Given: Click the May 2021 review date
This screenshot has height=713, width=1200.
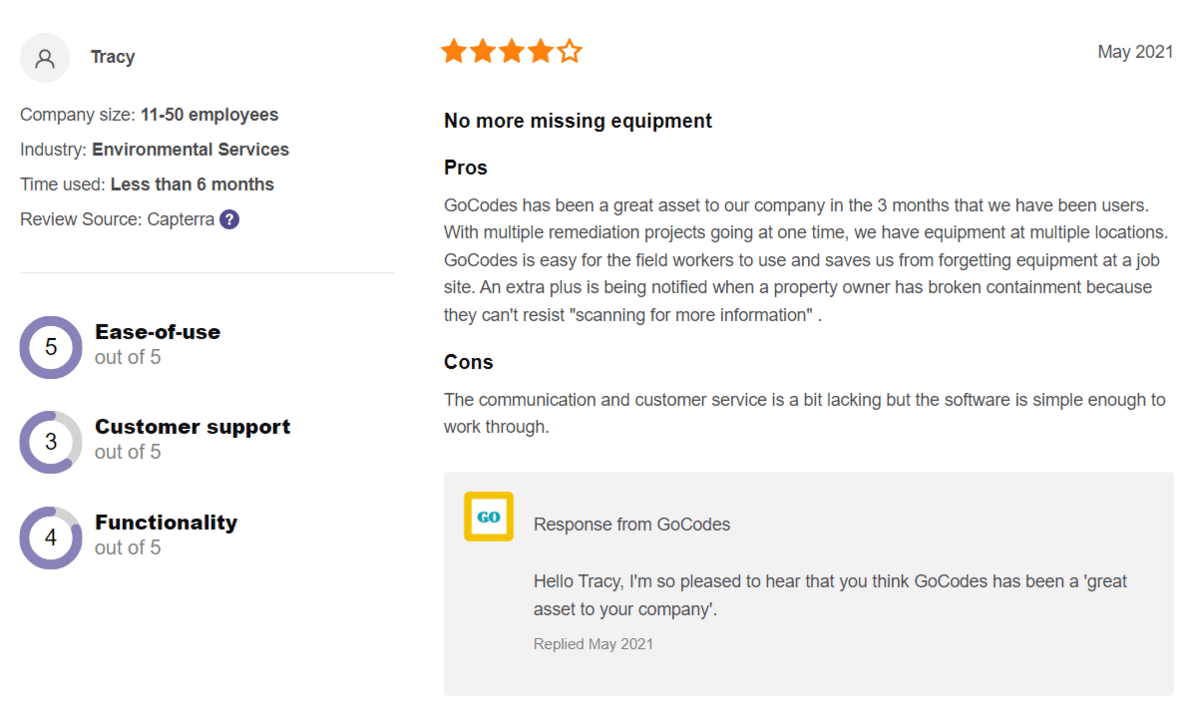Looking at the screenshot, I should [1135, 52].
